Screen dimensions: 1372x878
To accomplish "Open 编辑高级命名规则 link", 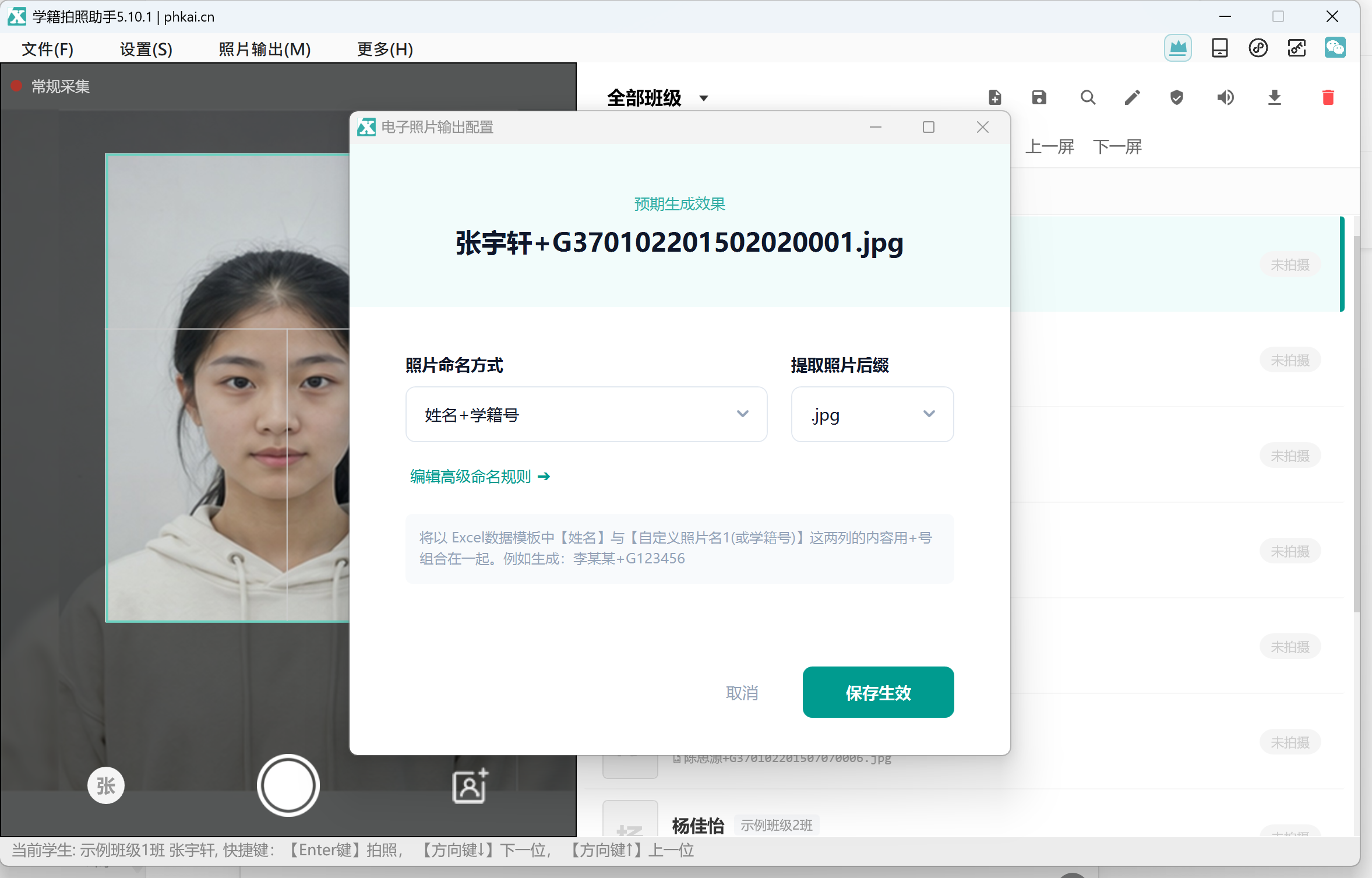I will click(479, 477).
